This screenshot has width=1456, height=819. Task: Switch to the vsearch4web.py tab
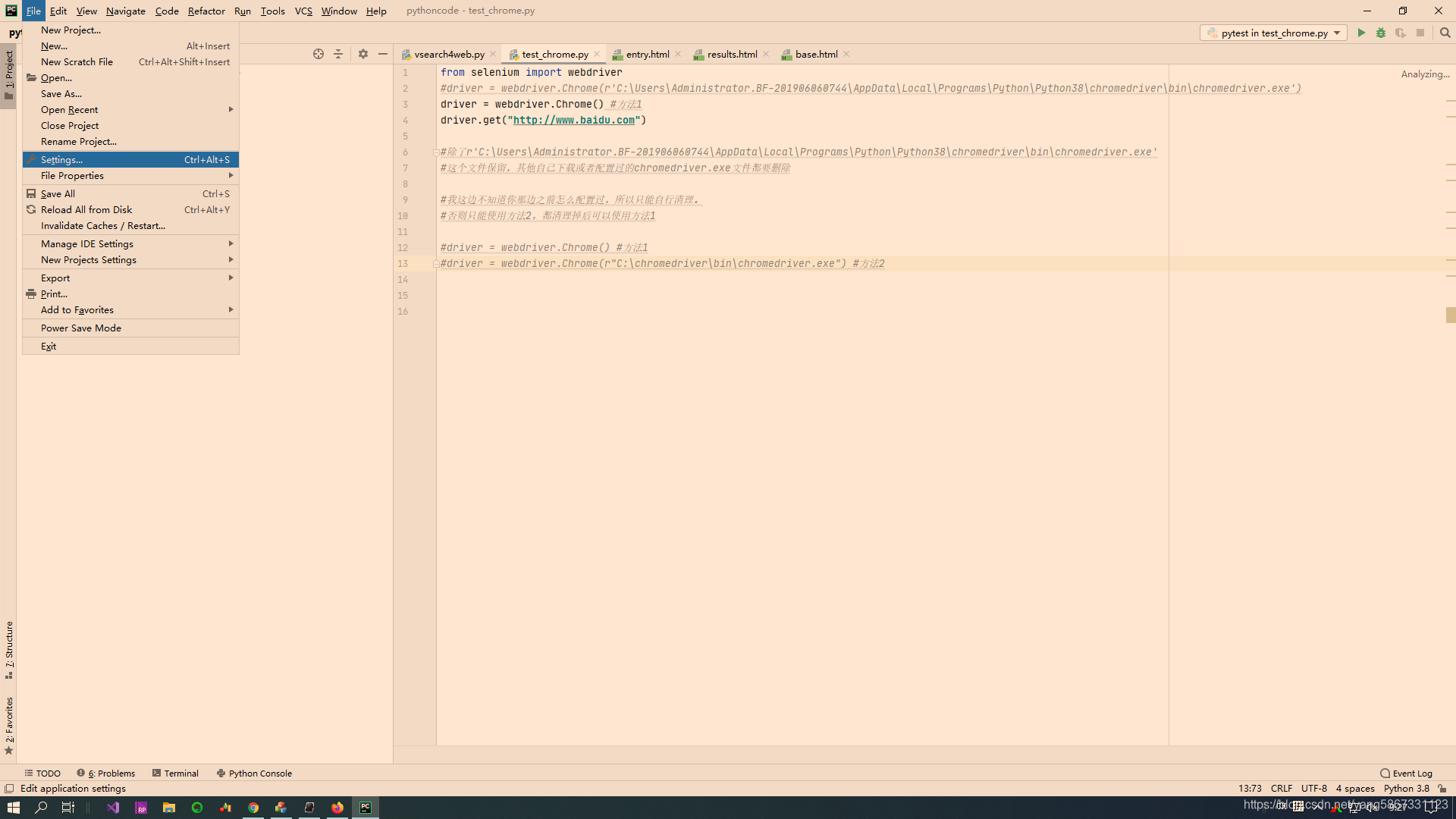click(449, 54)
